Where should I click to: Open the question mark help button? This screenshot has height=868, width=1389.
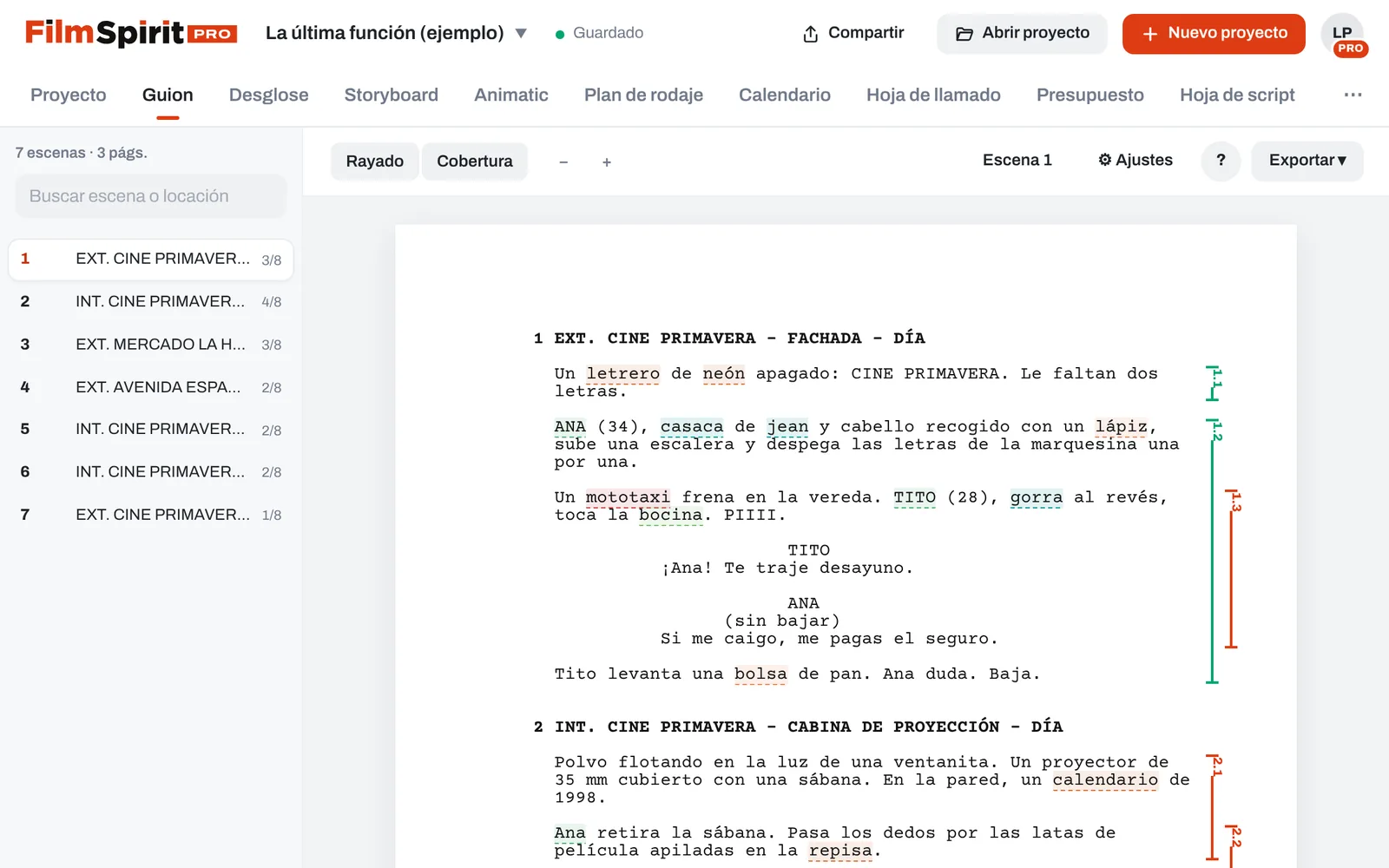point(1221,161)
